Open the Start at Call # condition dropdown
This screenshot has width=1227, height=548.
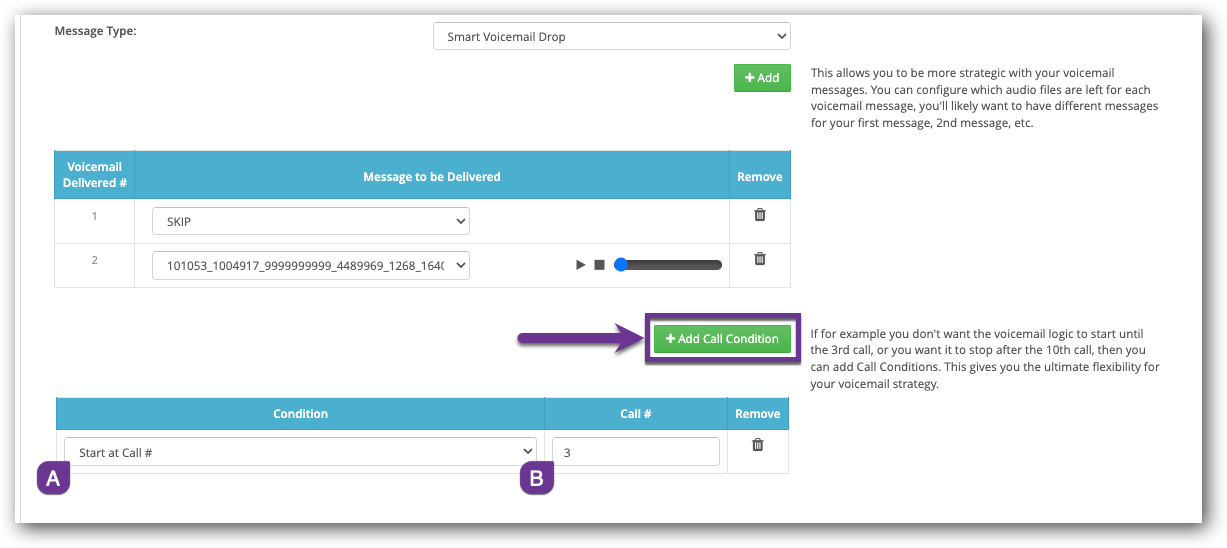pyautogui.click(x=300, y=452)
